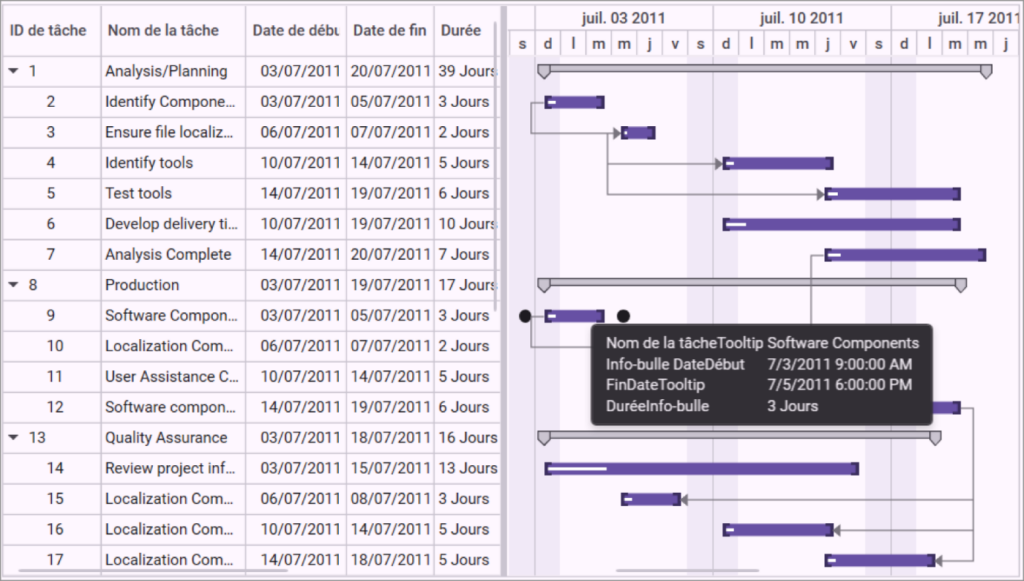Click the Durée column header

(x=461, y=30)
